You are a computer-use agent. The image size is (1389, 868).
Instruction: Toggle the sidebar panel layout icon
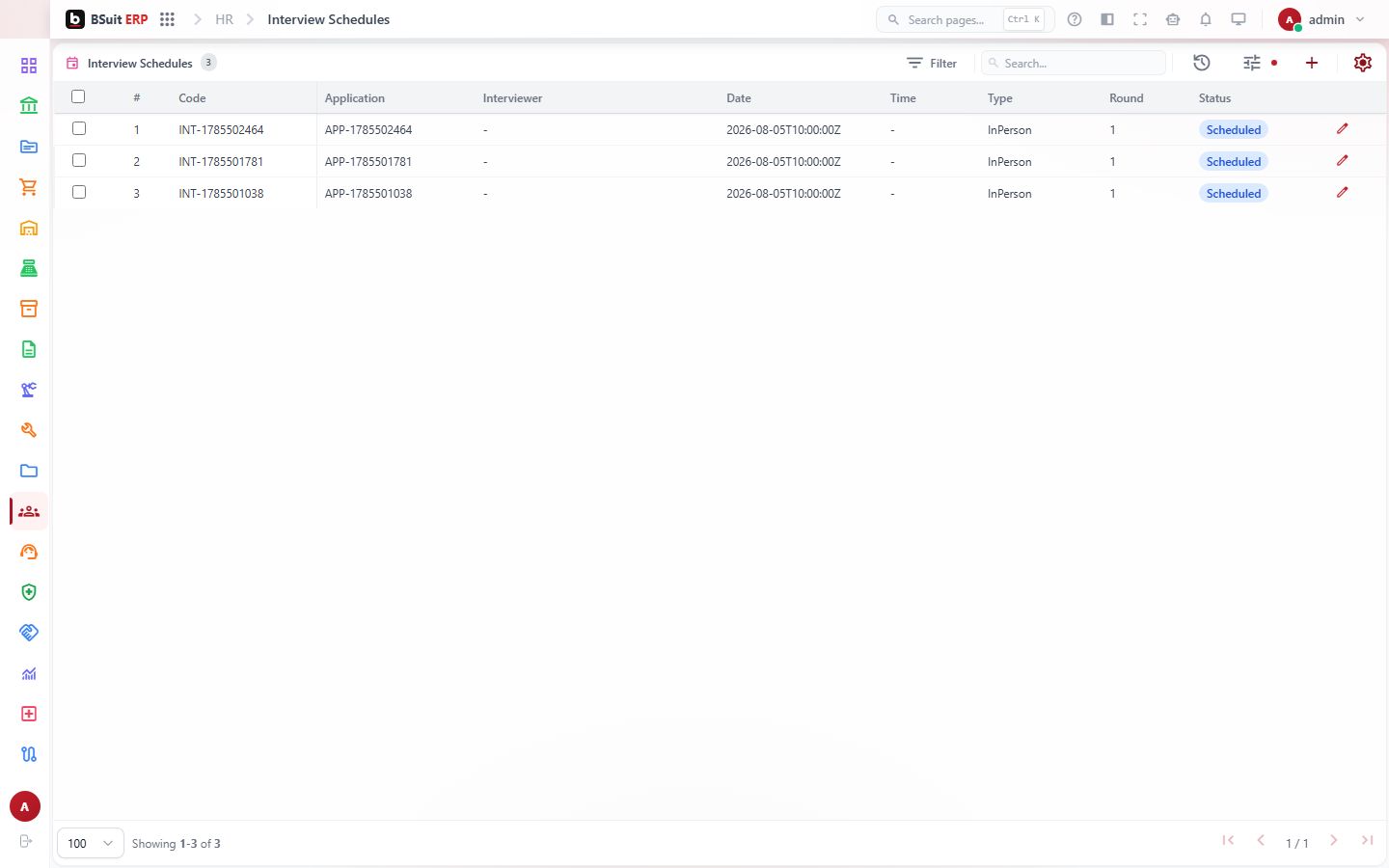pyautogui.click(x=1107, y=19)
